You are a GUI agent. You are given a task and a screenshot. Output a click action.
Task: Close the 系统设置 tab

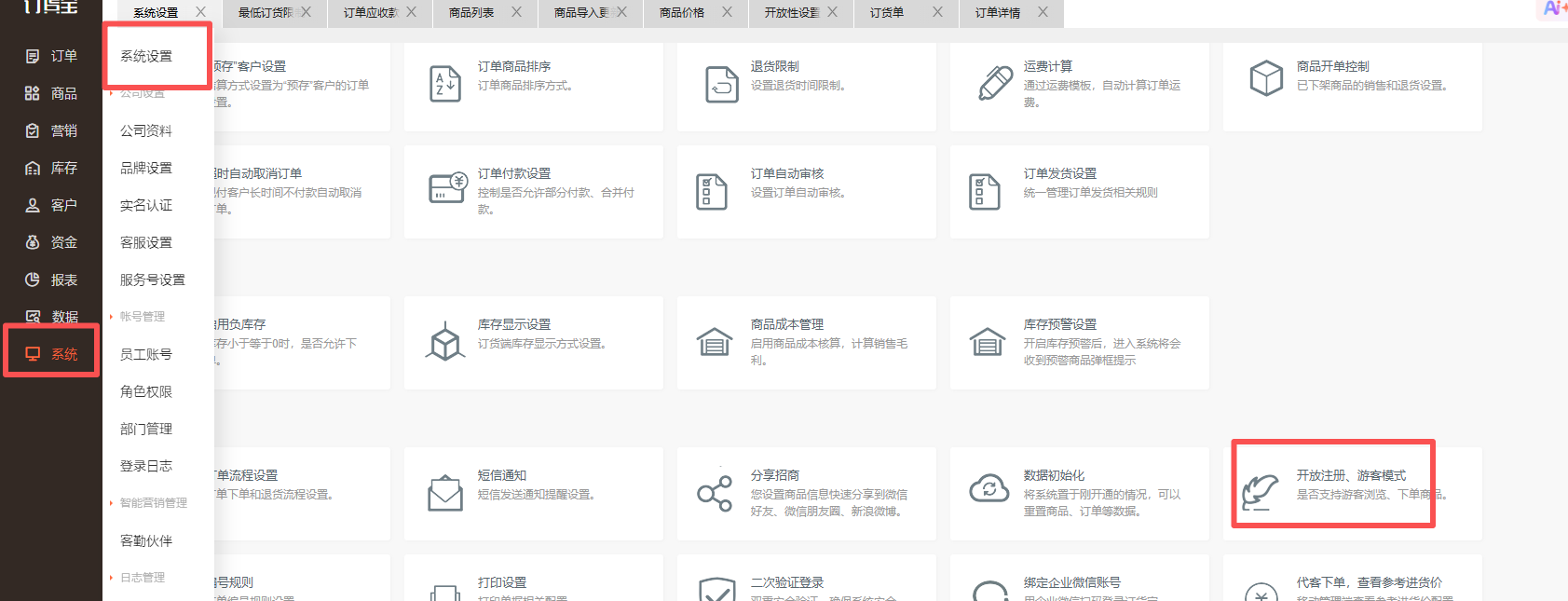[x=200, y=12]
